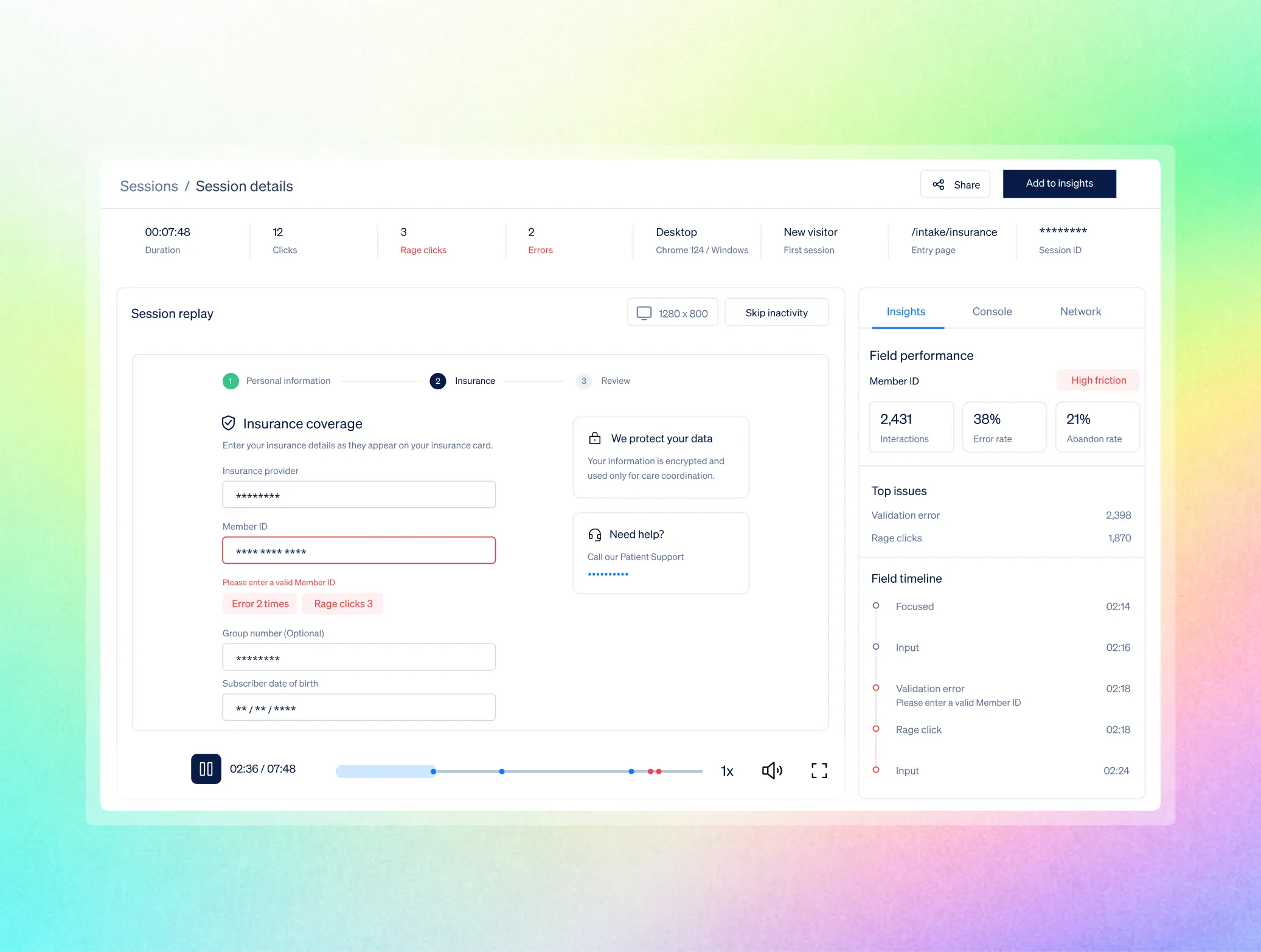
Task: Open the 1280 x 800 viewport selector
Action: pyautogui.click(x=672, y=313)
